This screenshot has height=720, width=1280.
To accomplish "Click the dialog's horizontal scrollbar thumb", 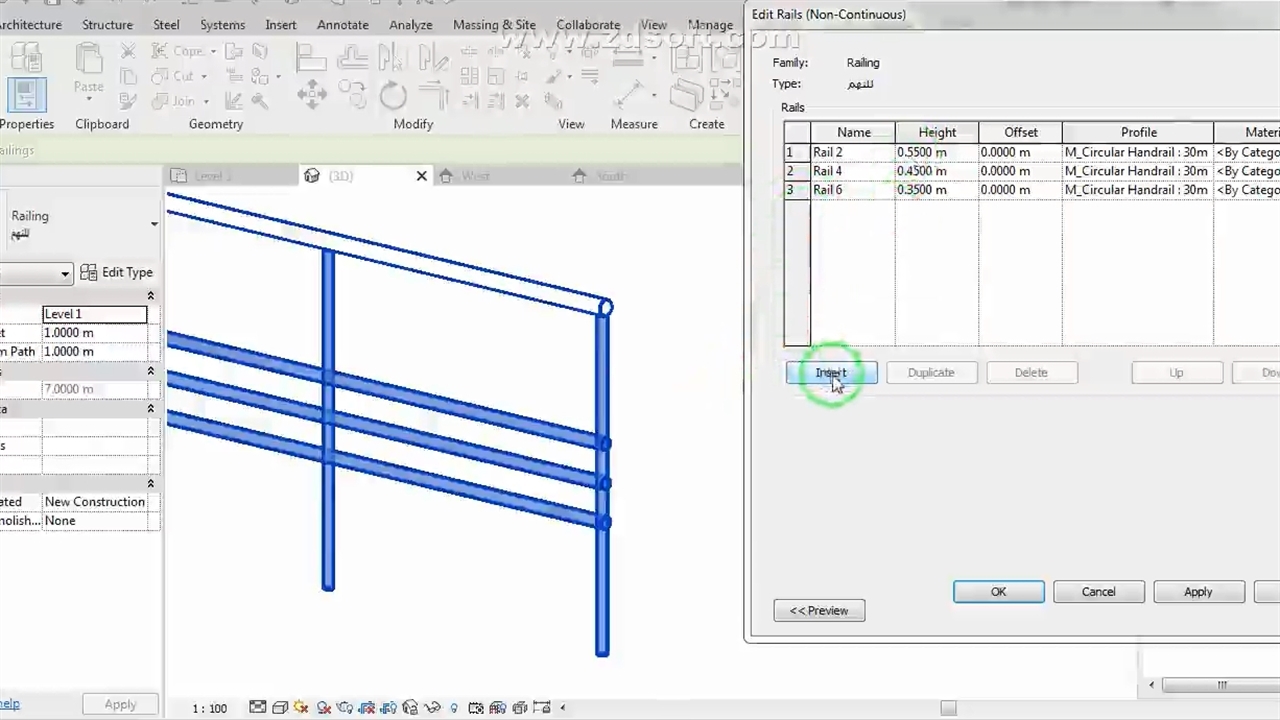I will pos(1221,685).
